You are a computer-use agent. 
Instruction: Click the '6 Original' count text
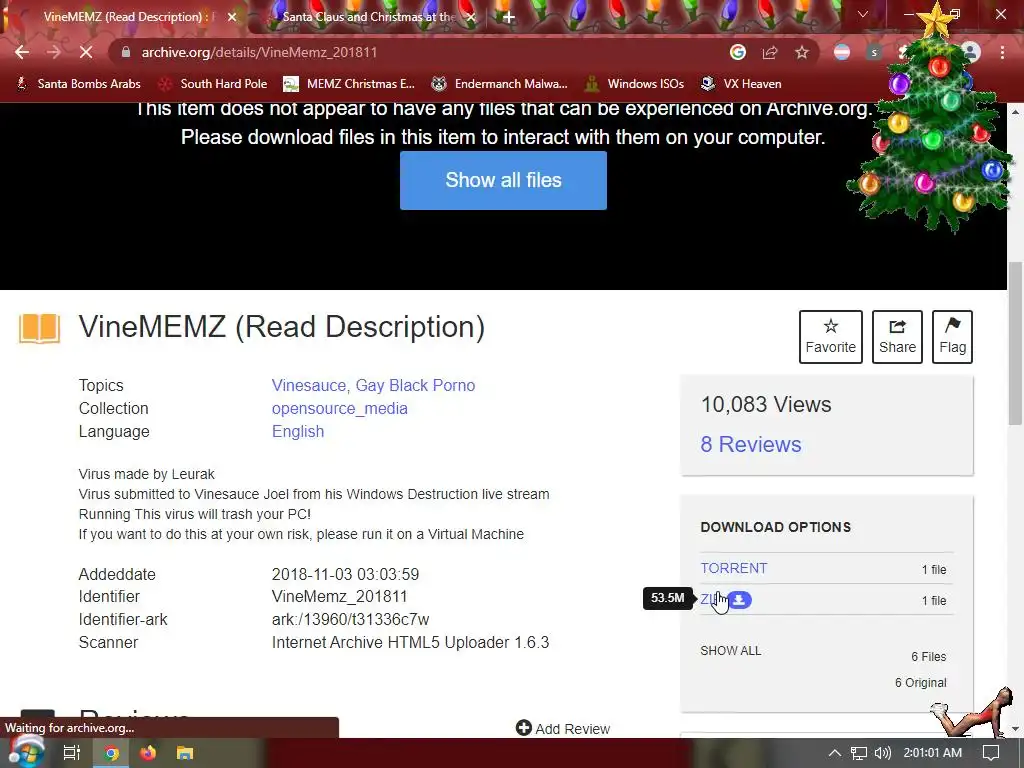(x=921, y=682)
